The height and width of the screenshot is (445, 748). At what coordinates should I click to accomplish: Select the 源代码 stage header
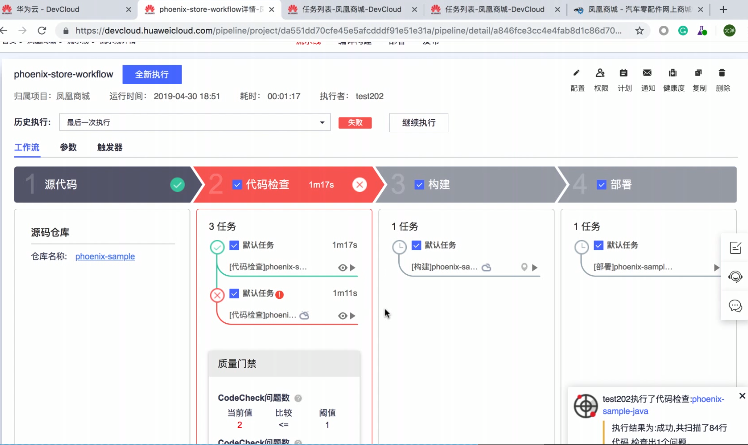pyautogui.click(x=103, y=185)
